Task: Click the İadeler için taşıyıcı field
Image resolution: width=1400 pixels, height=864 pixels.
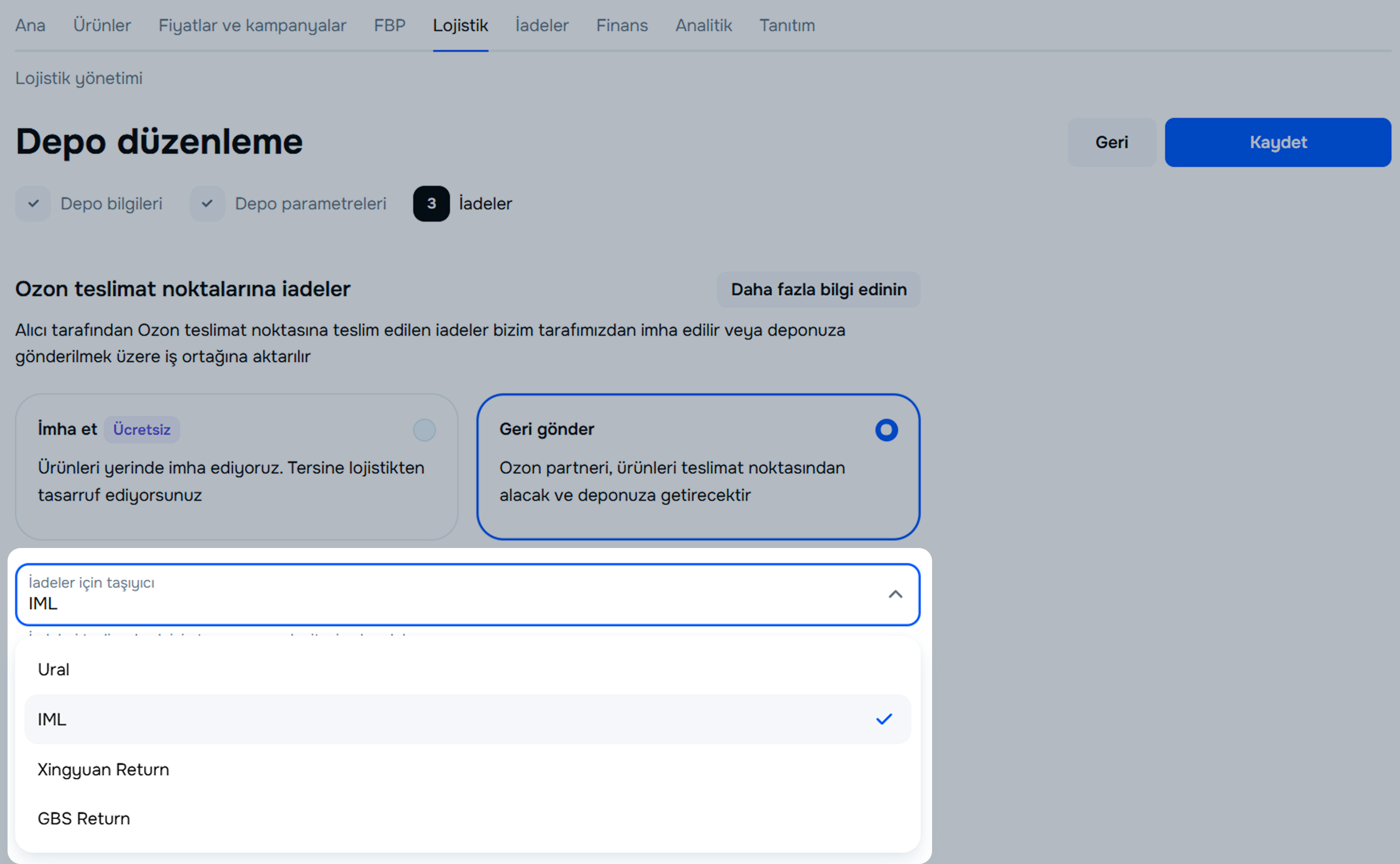Action: tap(446, 594)
